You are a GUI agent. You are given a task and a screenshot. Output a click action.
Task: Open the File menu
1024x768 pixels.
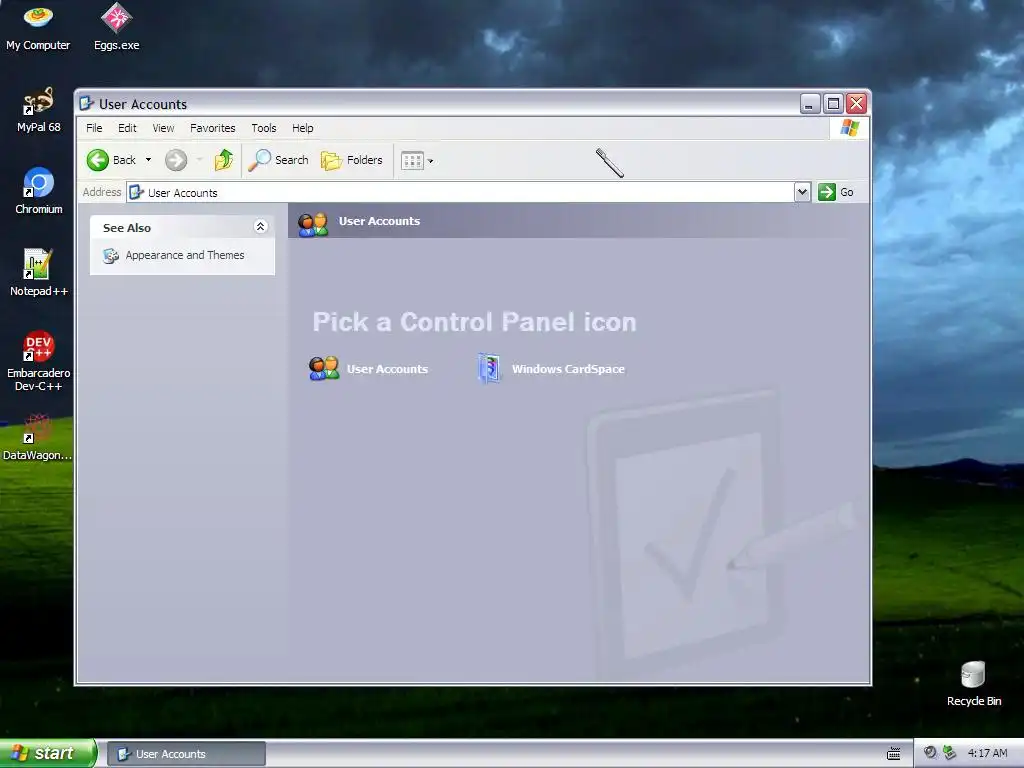94,128
